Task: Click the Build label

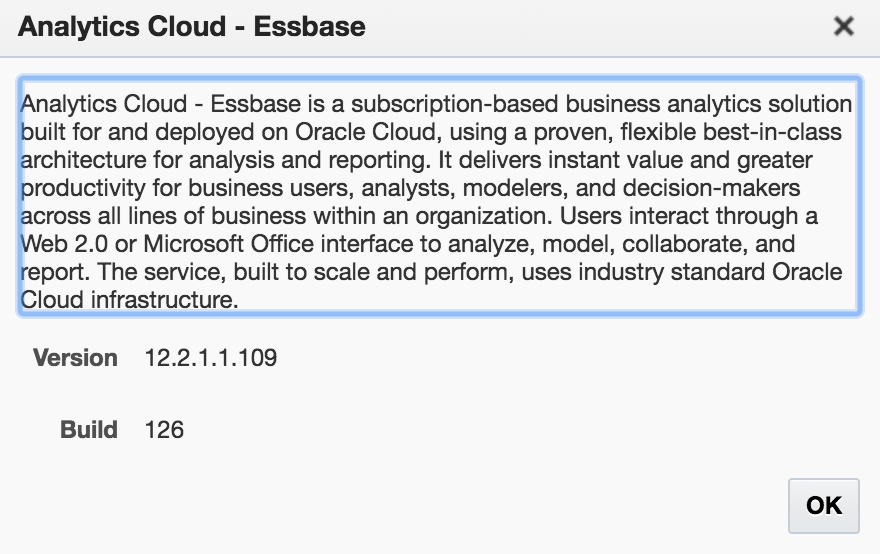Action: coord(89,430)
